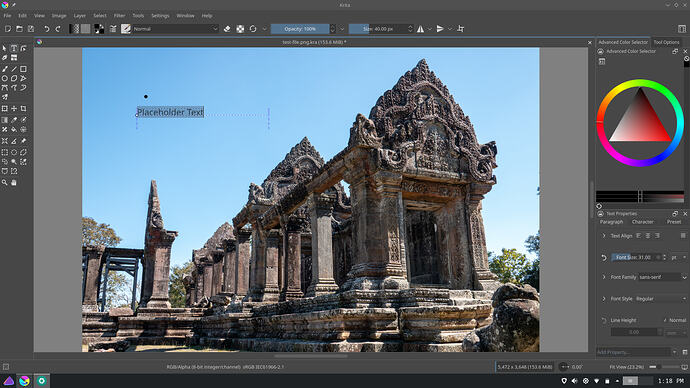Select the Text tool in toolbox

[x=14, y=48]
